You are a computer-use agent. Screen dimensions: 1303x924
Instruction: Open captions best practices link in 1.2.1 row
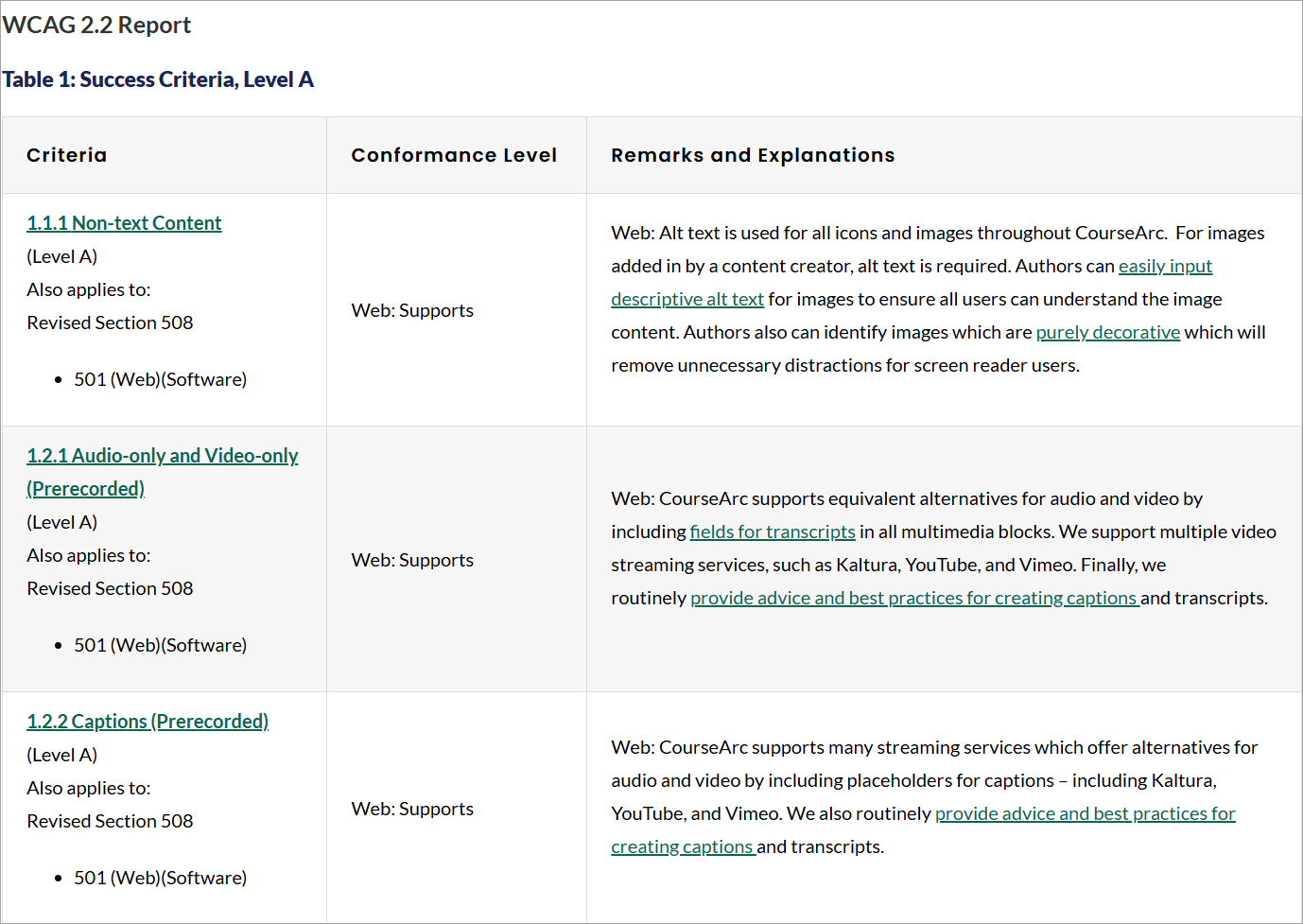click(x=915, y=599)
